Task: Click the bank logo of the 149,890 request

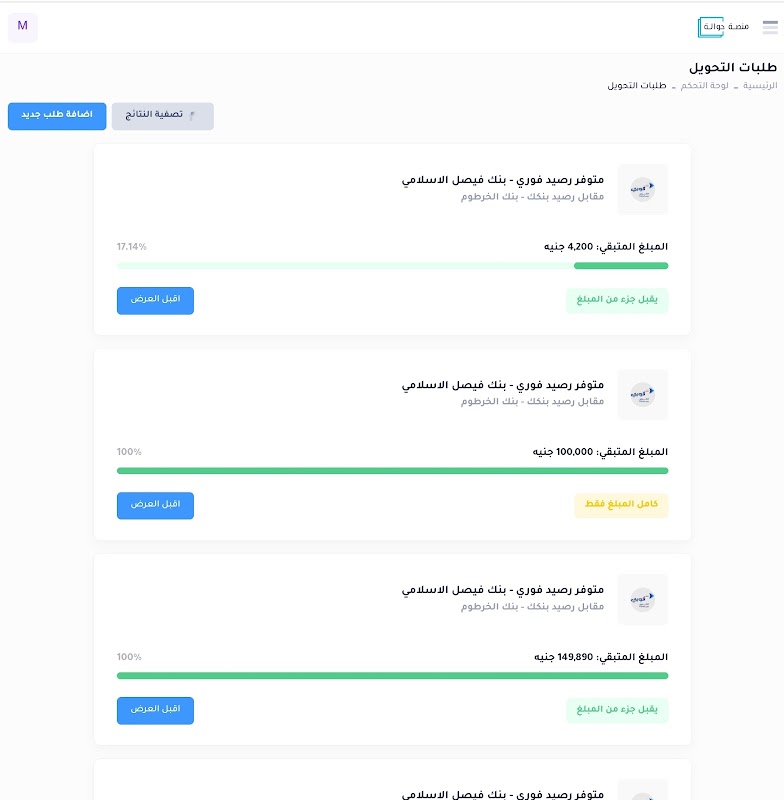Action: coord(642,599)
